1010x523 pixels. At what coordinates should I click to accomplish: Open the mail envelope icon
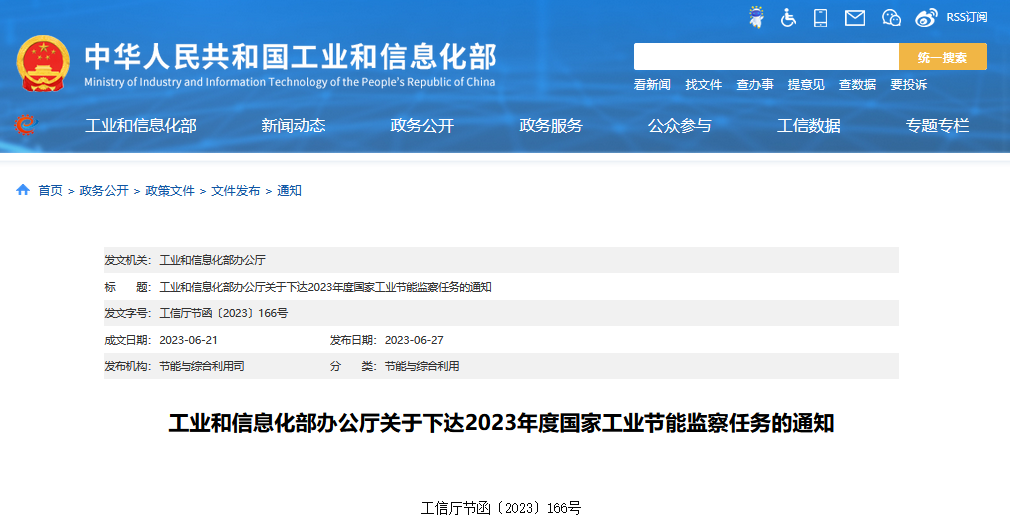coord(855,18)
